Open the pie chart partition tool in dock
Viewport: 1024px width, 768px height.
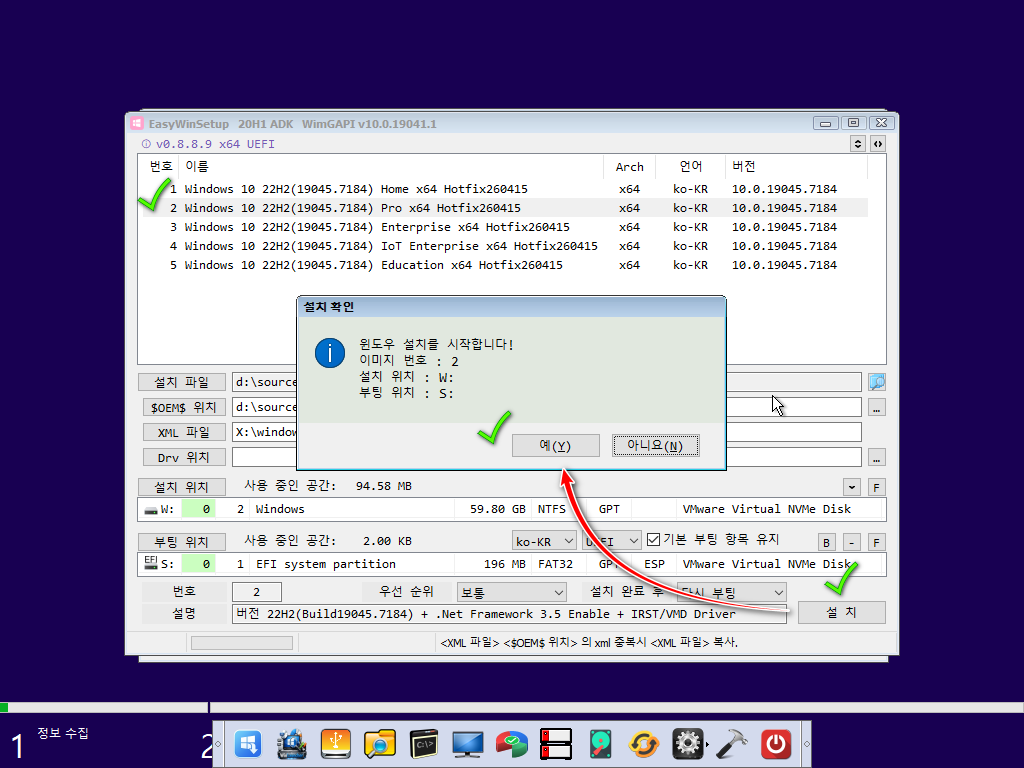point(511,744)
